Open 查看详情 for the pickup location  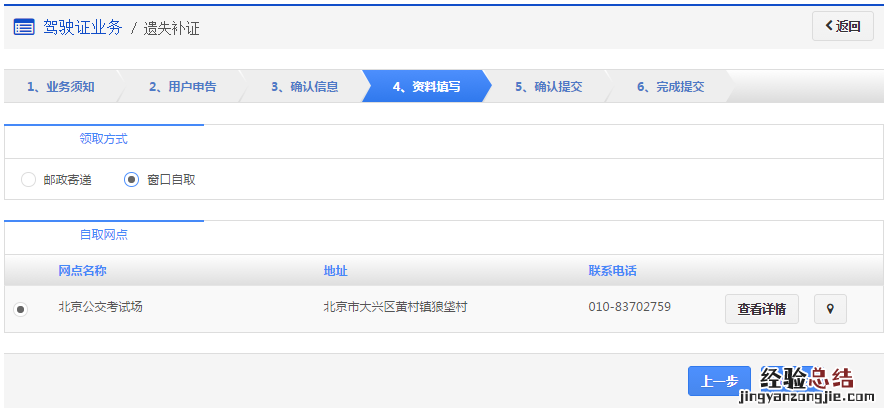pyautogui.click(x=761, y=309)
